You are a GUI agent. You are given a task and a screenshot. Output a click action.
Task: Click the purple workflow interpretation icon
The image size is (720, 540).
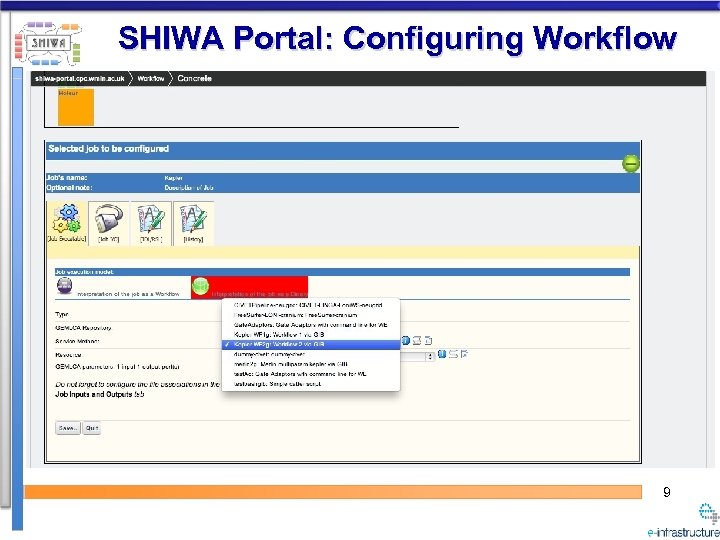click(64, 286)
